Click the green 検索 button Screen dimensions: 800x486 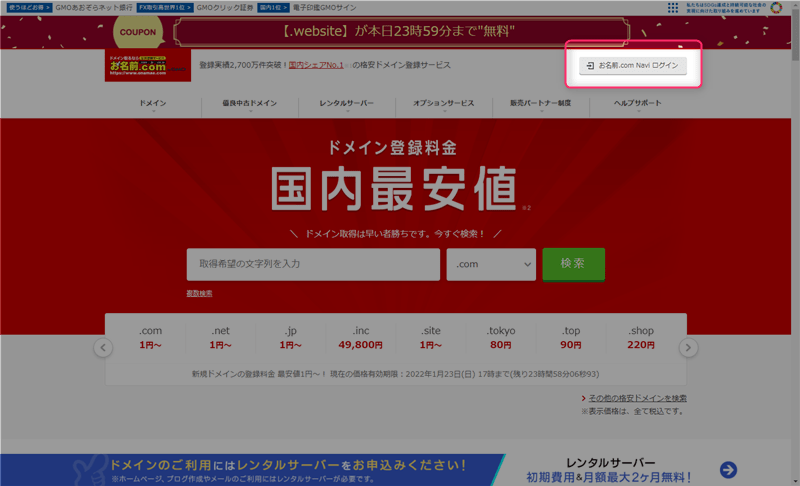573,264
